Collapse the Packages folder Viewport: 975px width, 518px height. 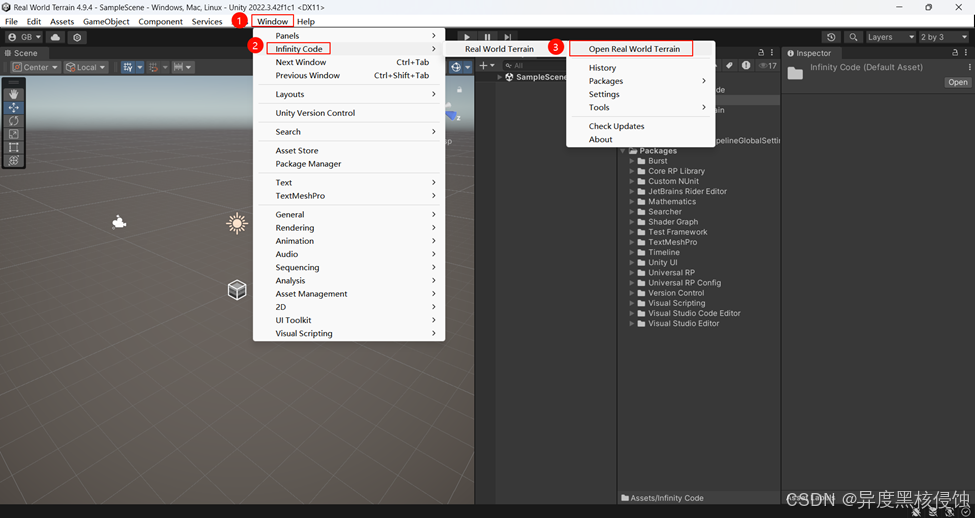(x=622, y=151)
